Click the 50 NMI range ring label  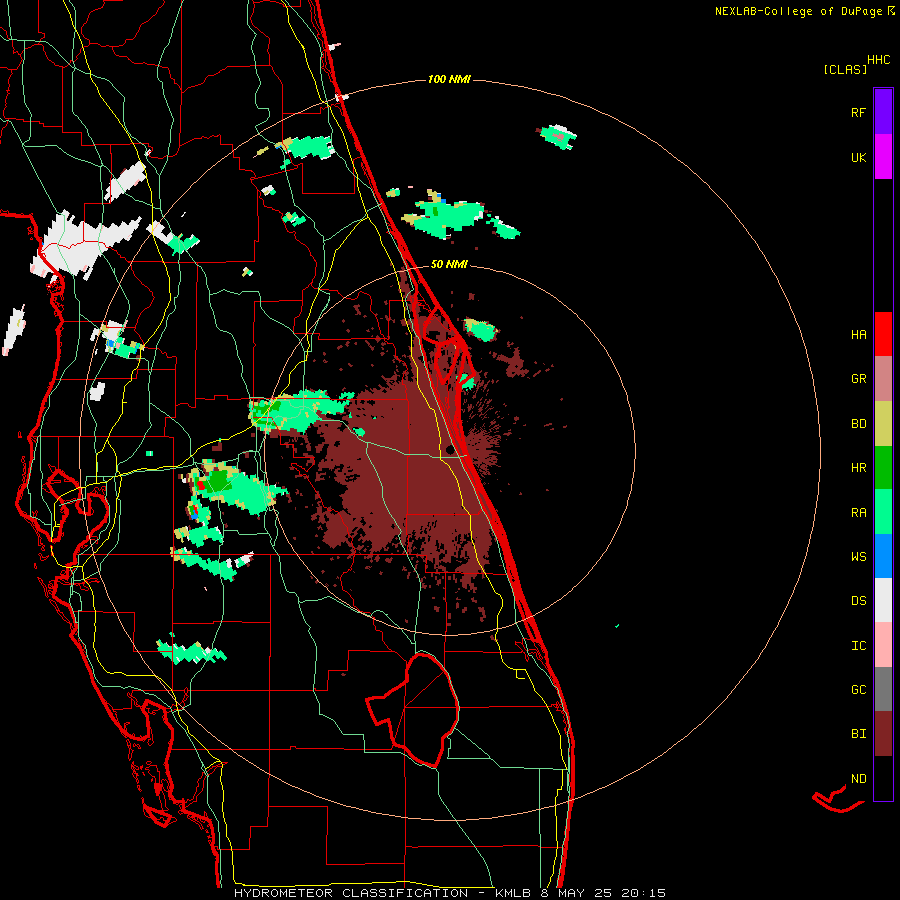point(449,264)
